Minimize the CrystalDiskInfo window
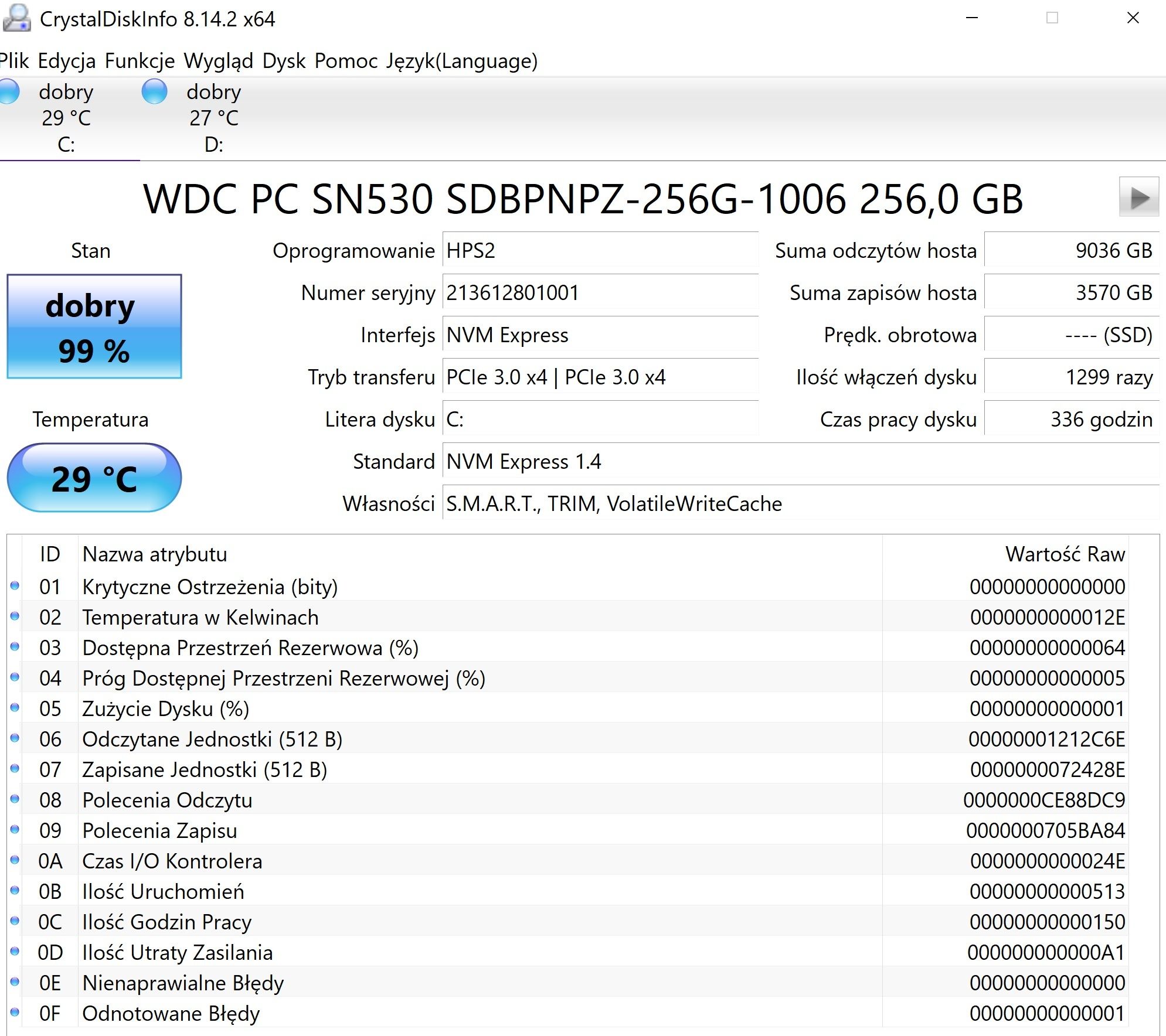The image size is (1166, 1036). 972,18
